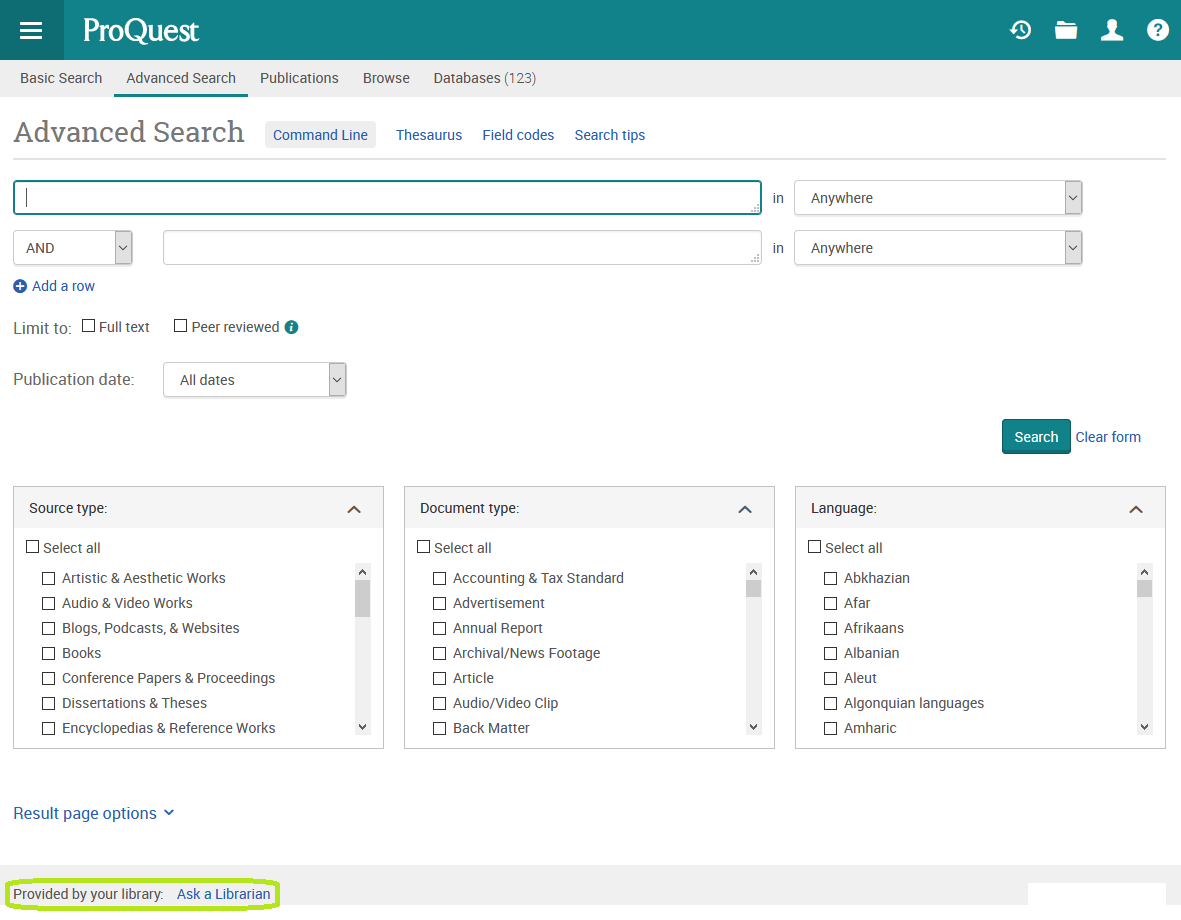Check Aleut language
1181x920 pixels.
(830, 679)
